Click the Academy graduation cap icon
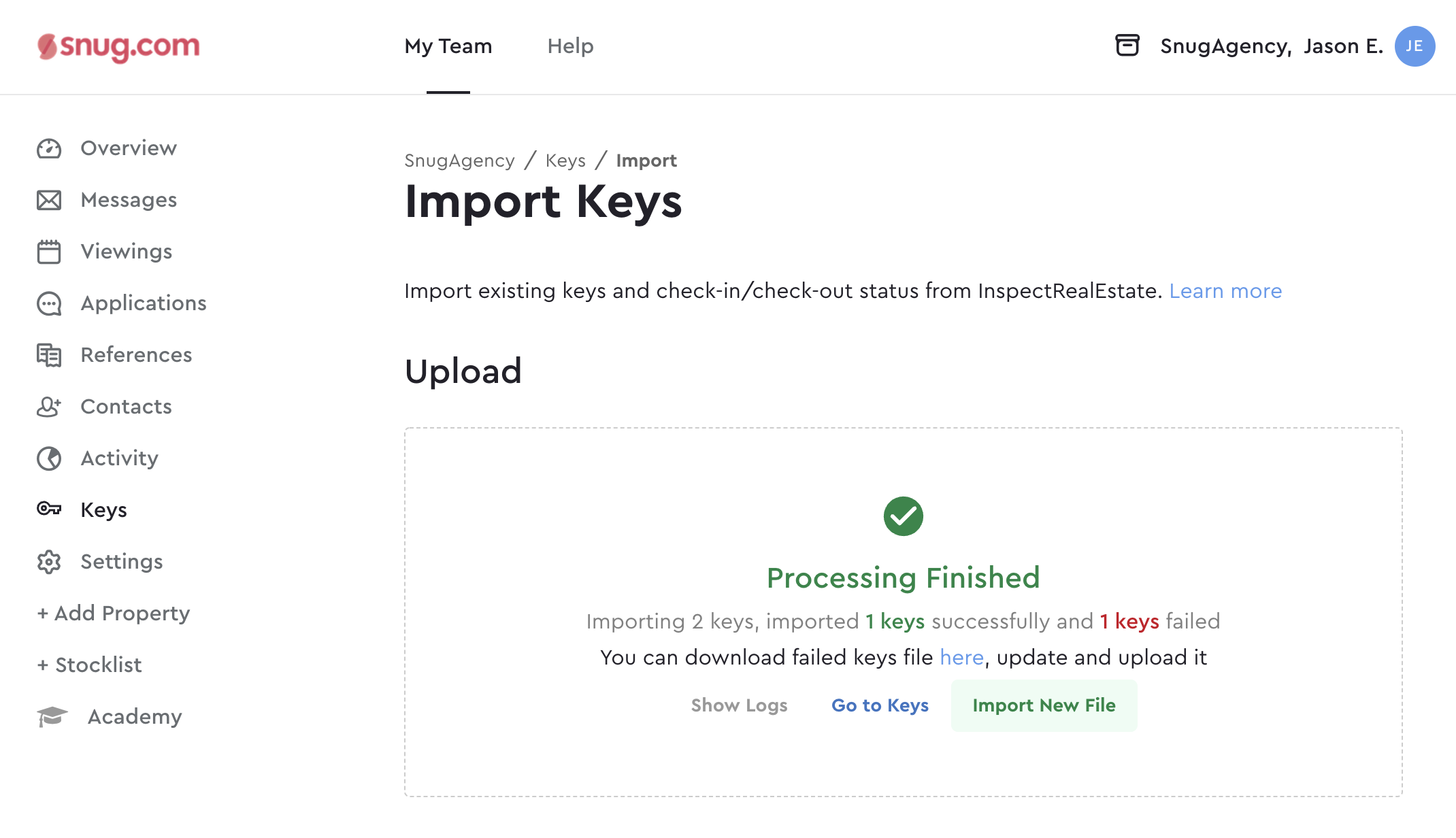 tap(52, 716)
